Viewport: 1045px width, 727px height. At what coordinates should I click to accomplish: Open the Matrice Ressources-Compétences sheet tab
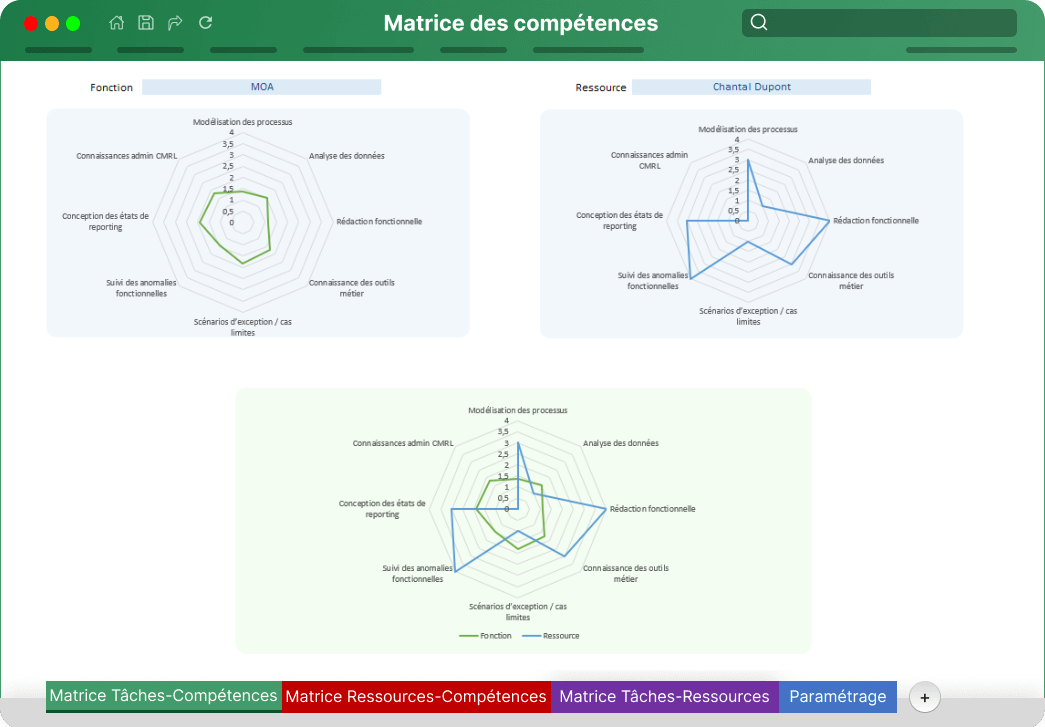(x=416, y=697)
